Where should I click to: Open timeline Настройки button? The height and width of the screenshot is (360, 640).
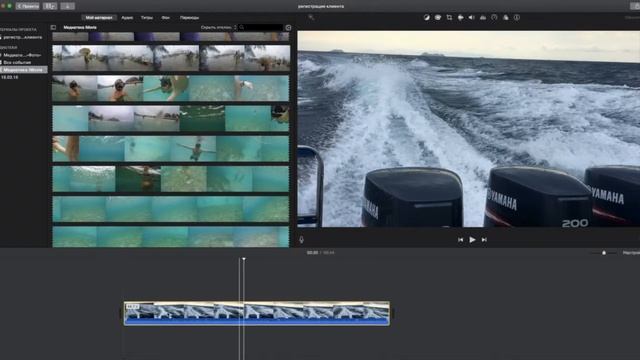coord(631,253)
